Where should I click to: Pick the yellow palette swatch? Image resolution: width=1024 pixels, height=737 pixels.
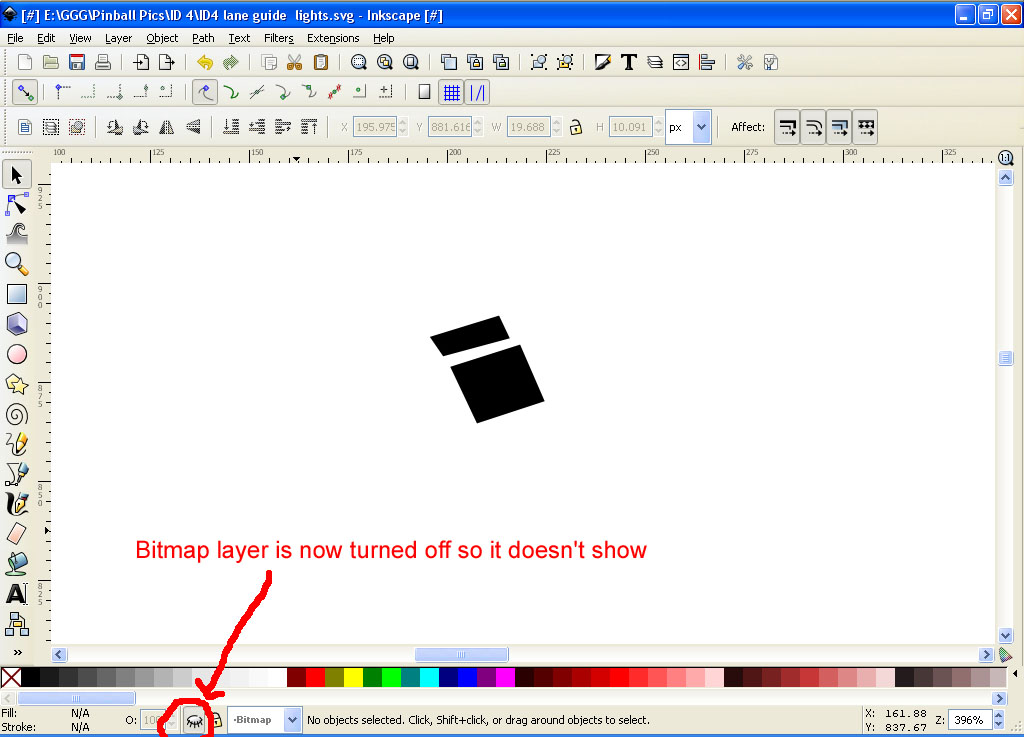[x=353, y=677]
